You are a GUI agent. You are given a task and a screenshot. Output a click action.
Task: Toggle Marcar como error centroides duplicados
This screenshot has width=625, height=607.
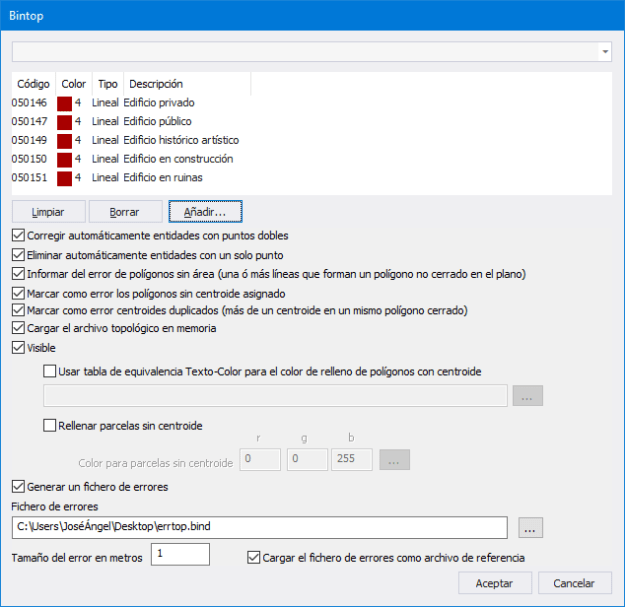(x=18, y=311)
